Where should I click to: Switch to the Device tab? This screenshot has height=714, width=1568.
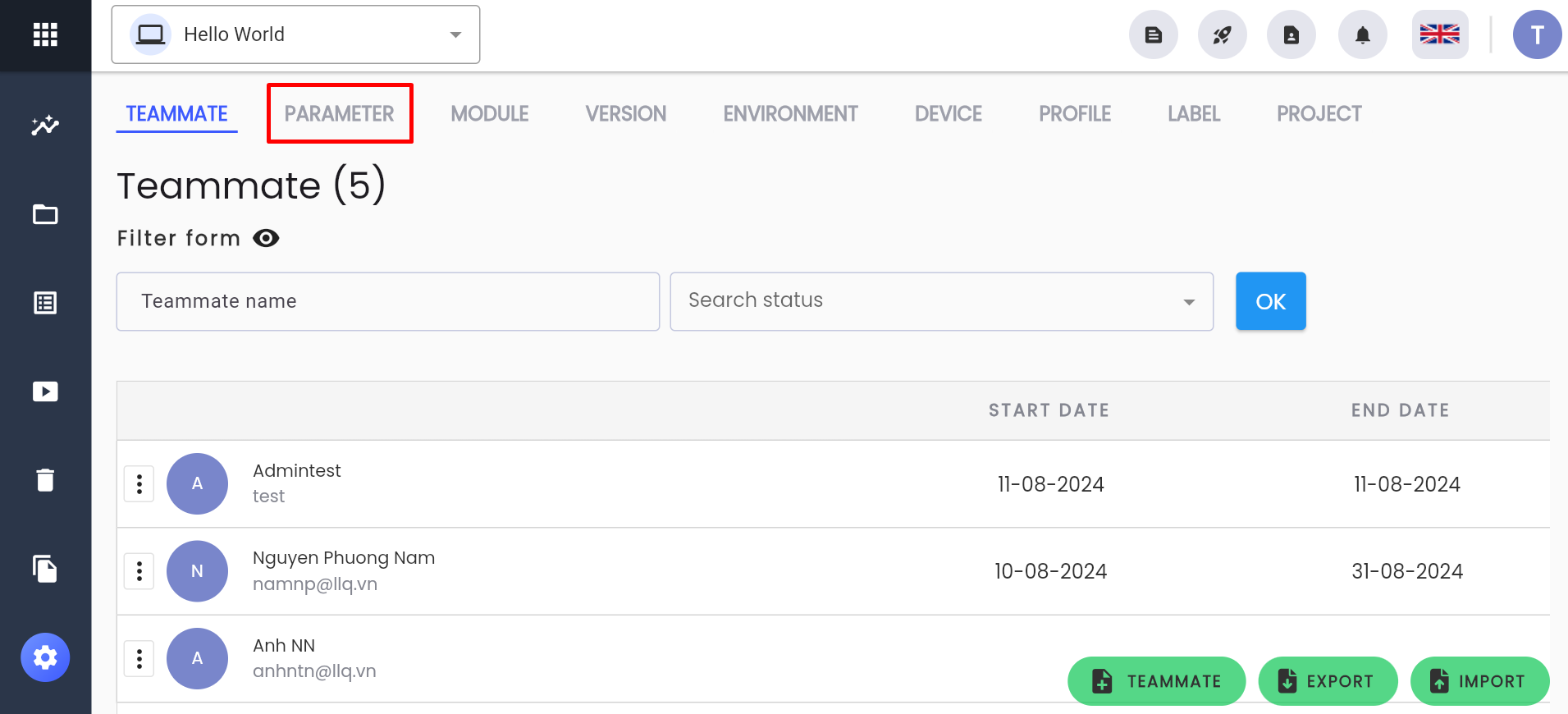[949, 114]
